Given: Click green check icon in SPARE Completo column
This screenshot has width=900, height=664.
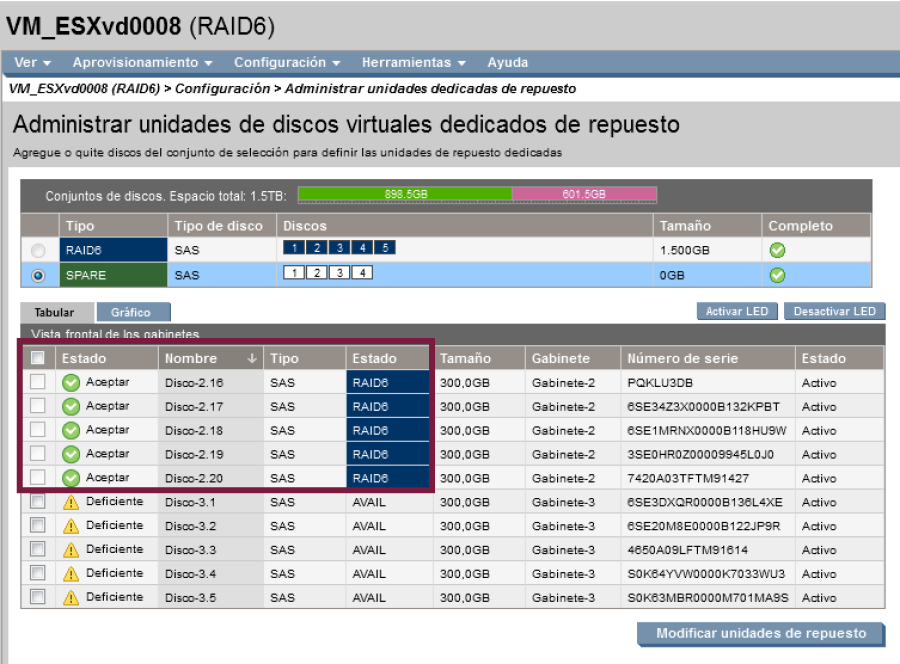Looking at the screenshot, I should click(777, 275).
